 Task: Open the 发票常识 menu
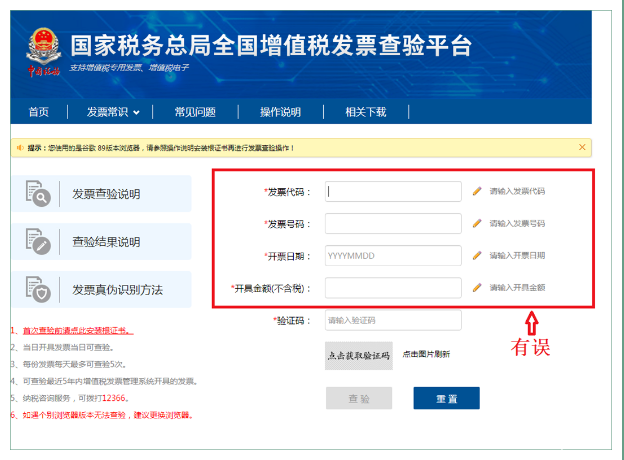[107, 112]
